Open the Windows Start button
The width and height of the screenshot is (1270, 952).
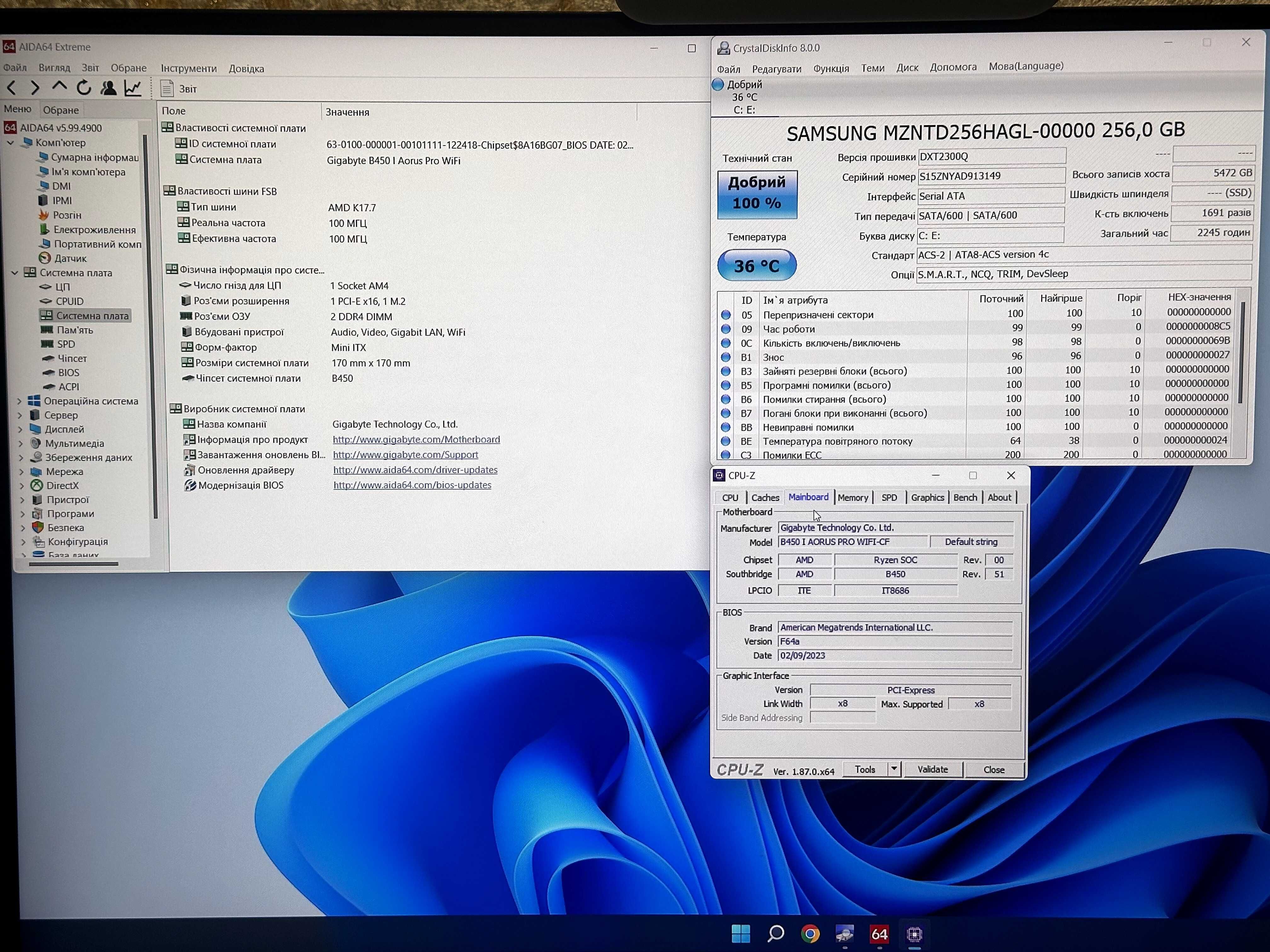[x=741, y=934]
